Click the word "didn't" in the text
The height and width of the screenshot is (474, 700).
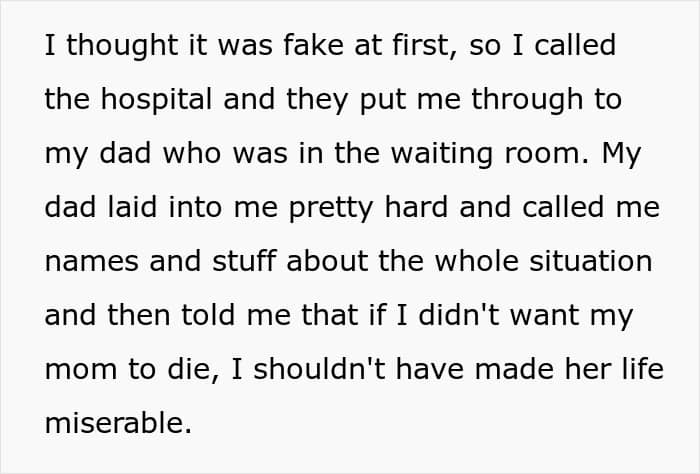click(x=488, y=315)
